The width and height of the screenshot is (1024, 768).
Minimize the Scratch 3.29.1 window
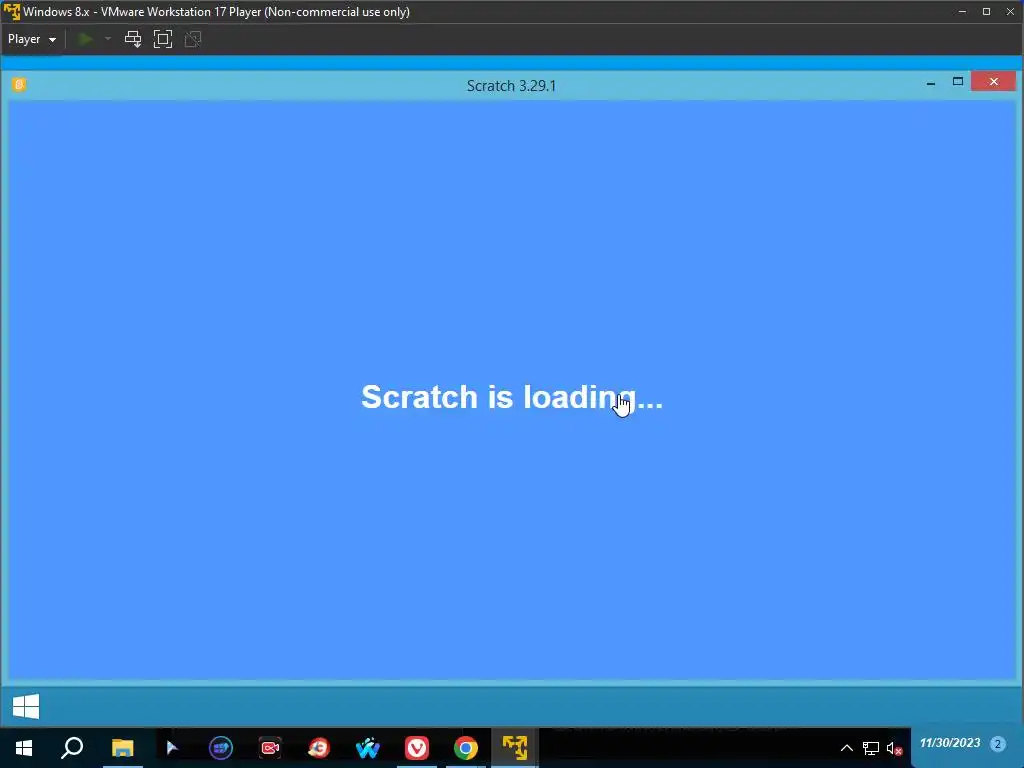[x=931, y=83]
